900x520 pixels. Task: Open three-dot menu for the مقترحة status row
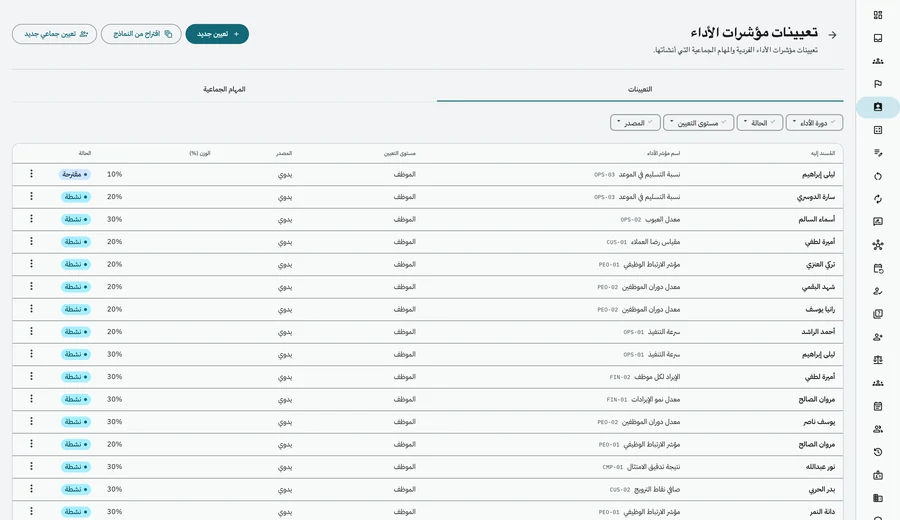tap(32, 174)
